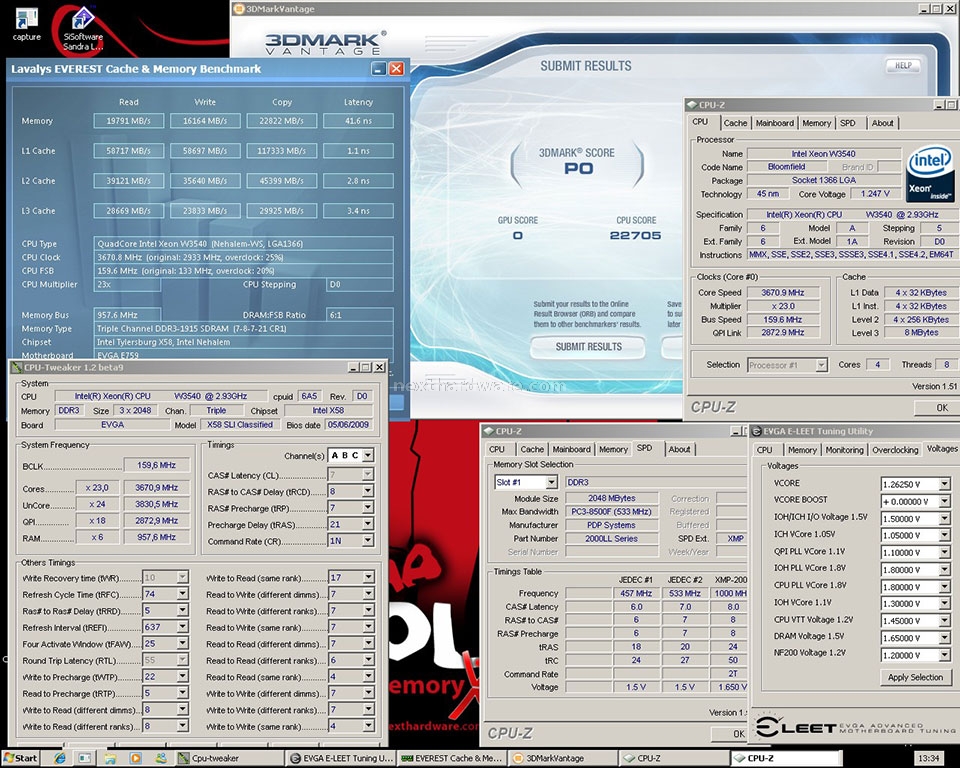Open the Memory tab in EVGA E-LEET

click(802, 450)
